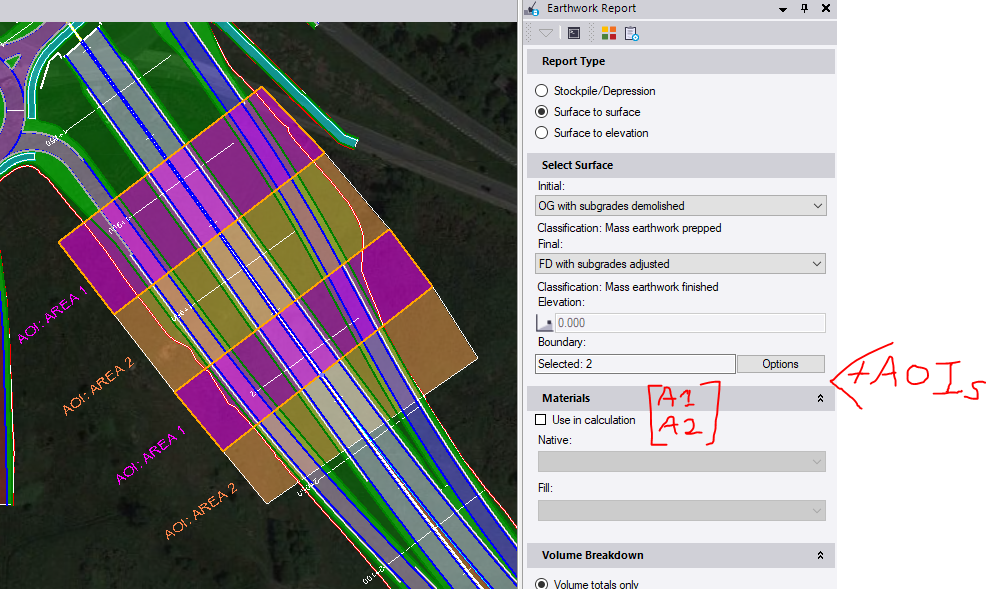Open the Final surface dropdown

point(681,264)
